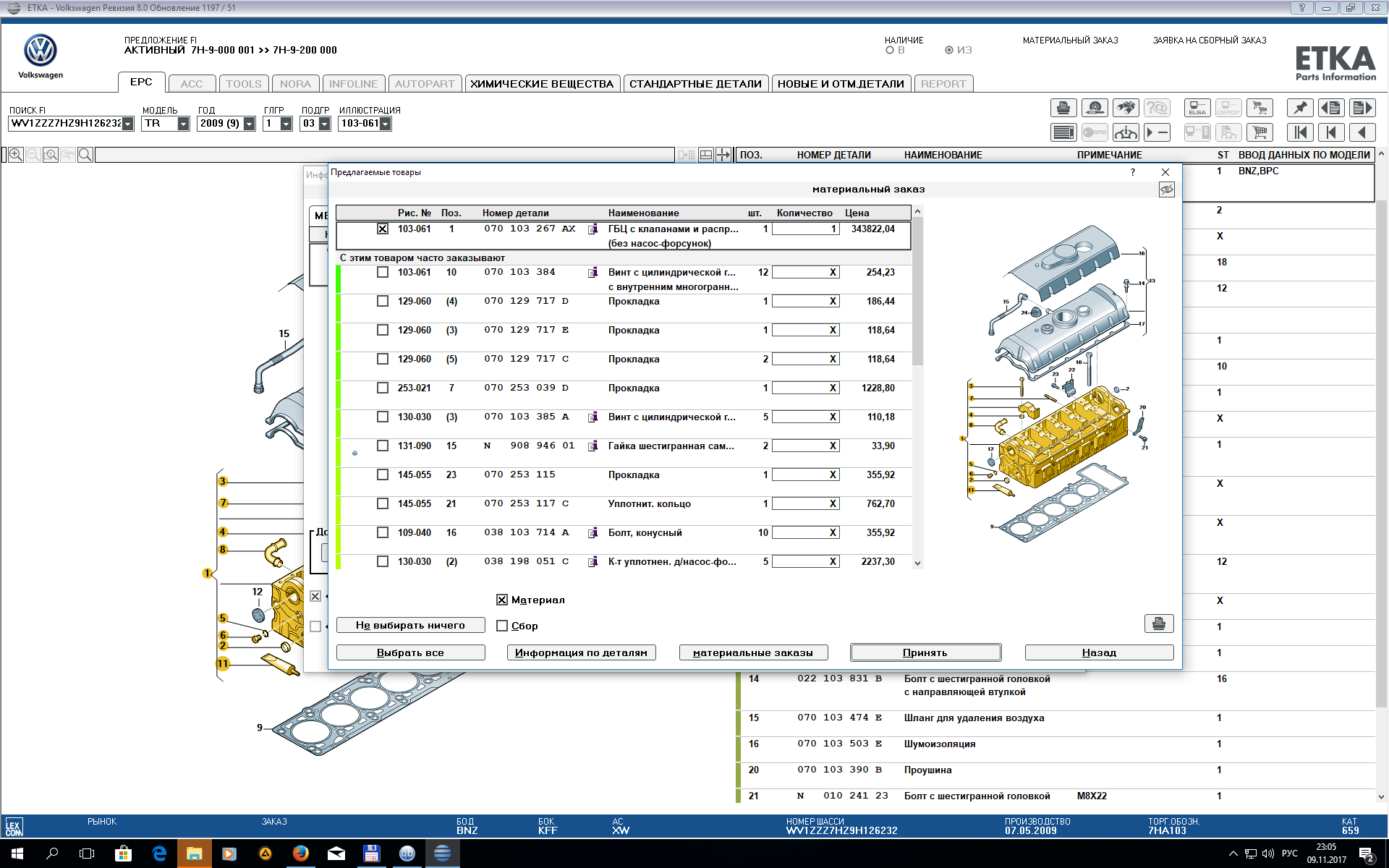Screen dimensions: 1389x868
Task: Click the printer icon in the dialog
Action: point(1159,624)
